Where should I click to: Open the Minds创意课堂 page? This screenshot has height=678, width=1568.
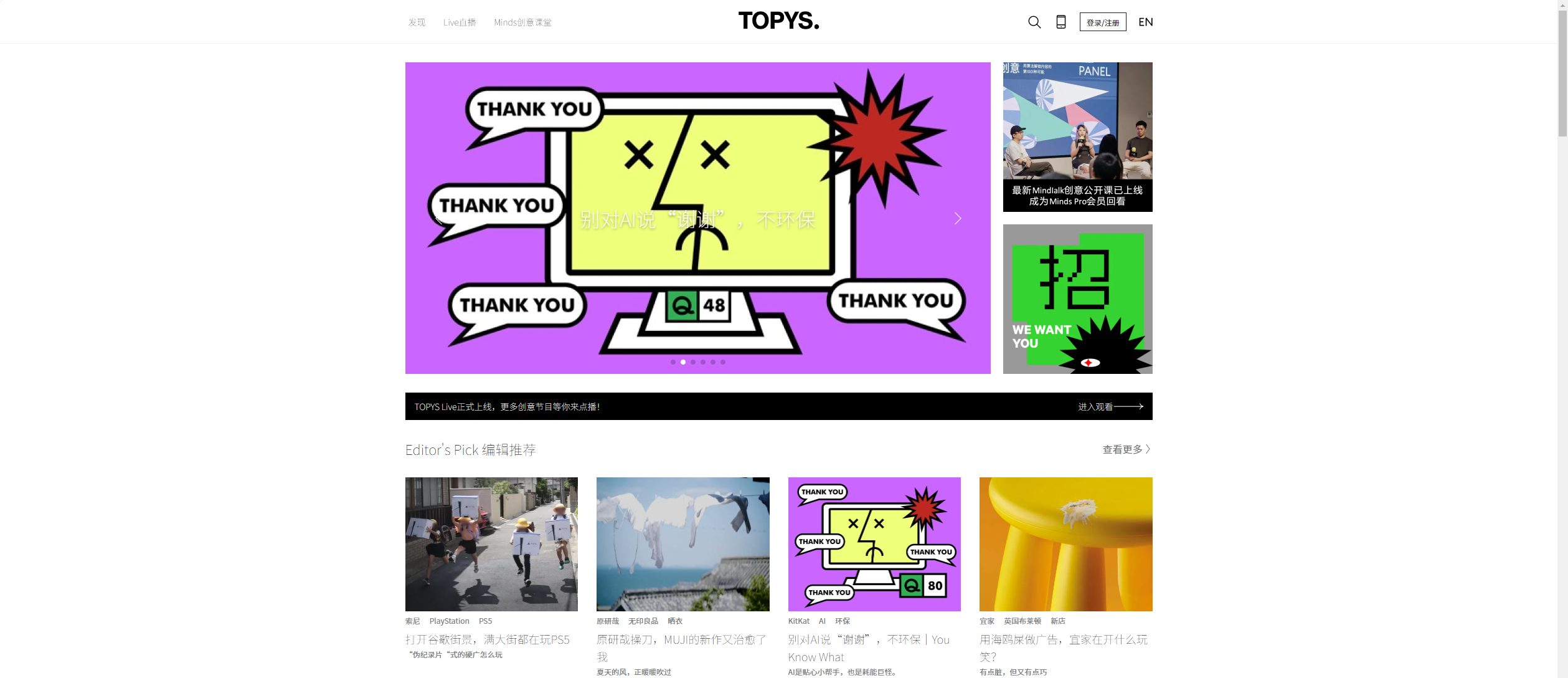(522, 22)
